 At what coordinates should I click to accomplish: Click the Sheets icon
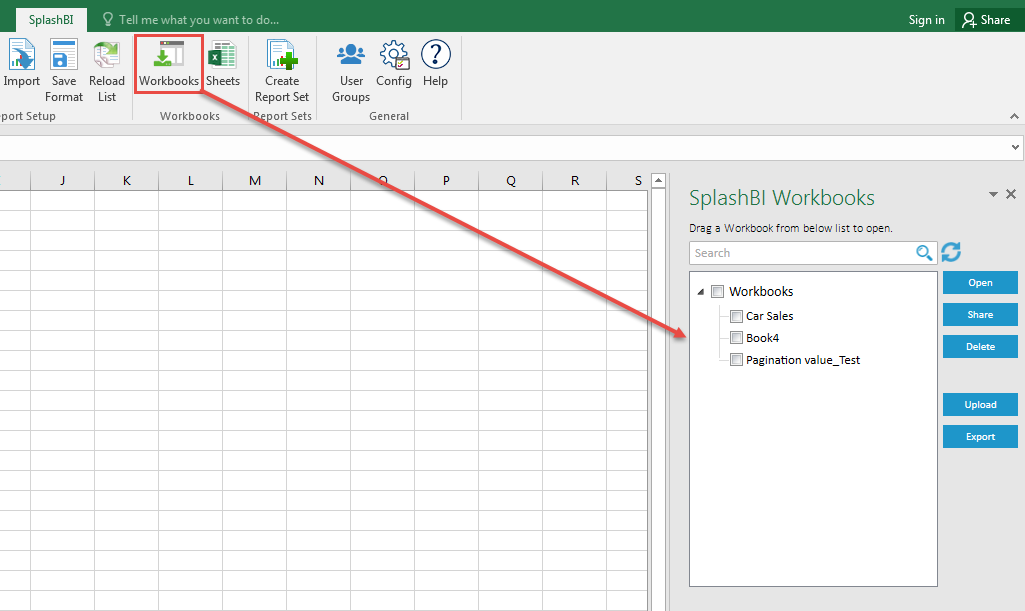(222, 56)
